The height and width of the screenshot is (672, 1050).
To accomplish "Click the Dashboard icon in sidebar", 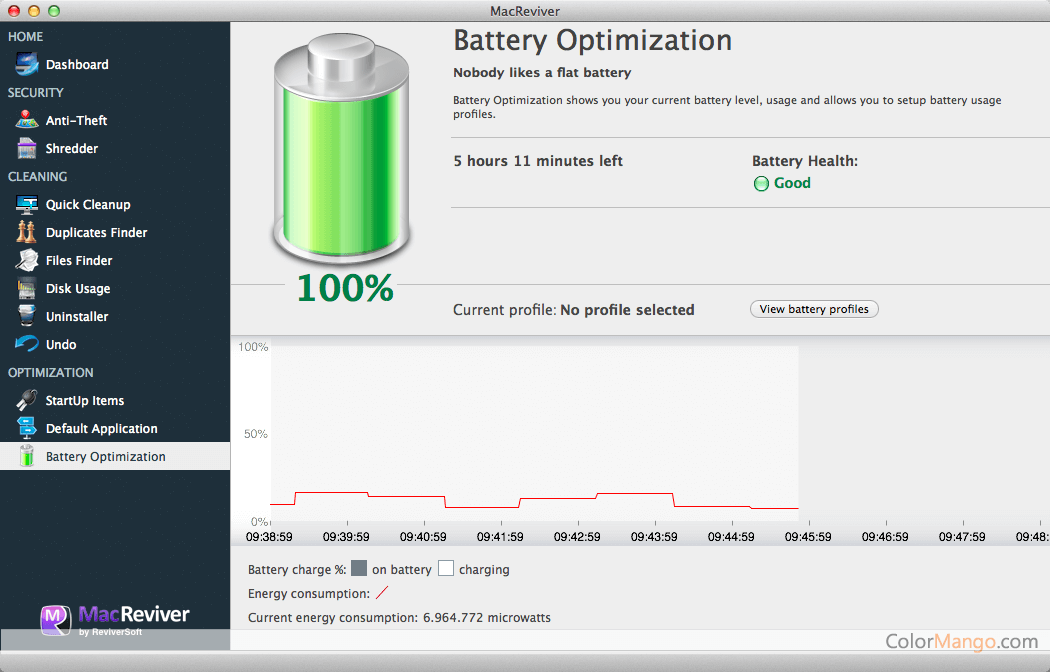I will click(27, 64).
